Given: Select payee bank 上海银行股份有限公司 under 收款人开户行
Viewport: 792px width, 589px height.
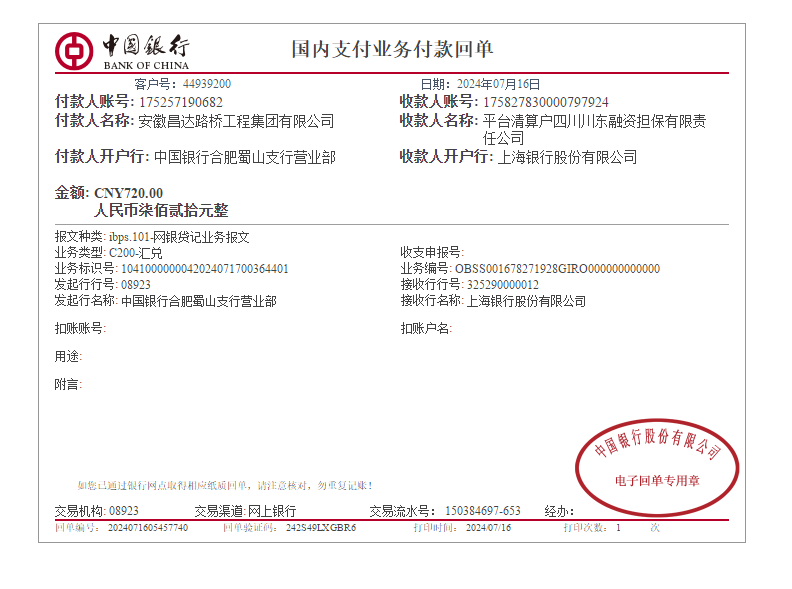Looking at the screenshot, I should pos(567,157).
